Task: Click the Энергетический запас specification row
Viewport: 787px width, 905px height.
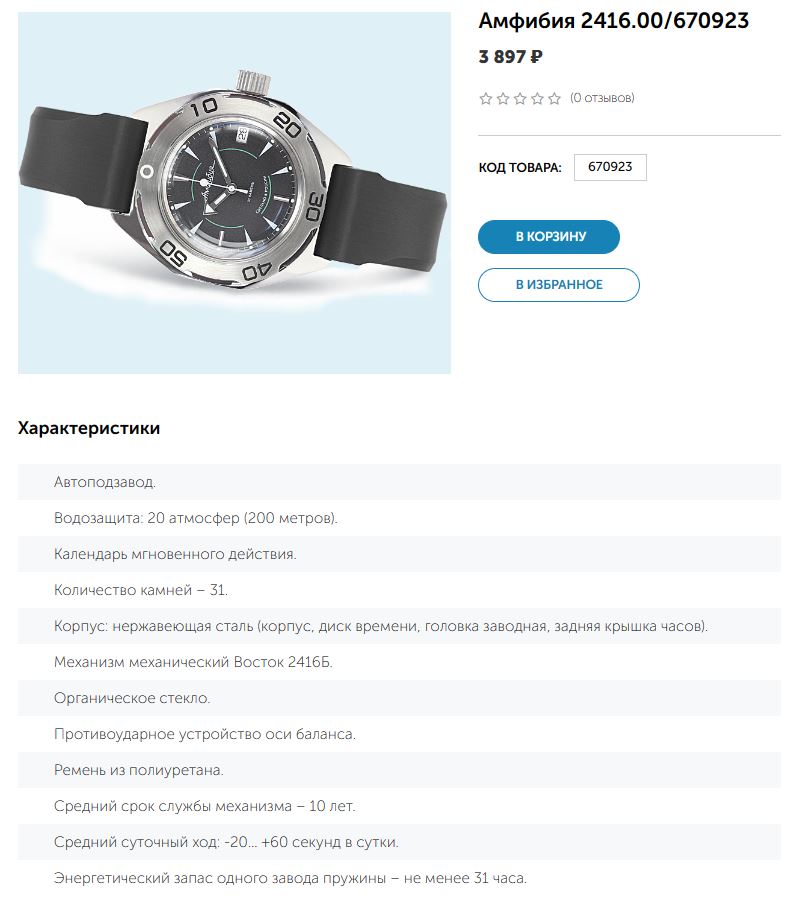Action: click(x=290, y=878)
